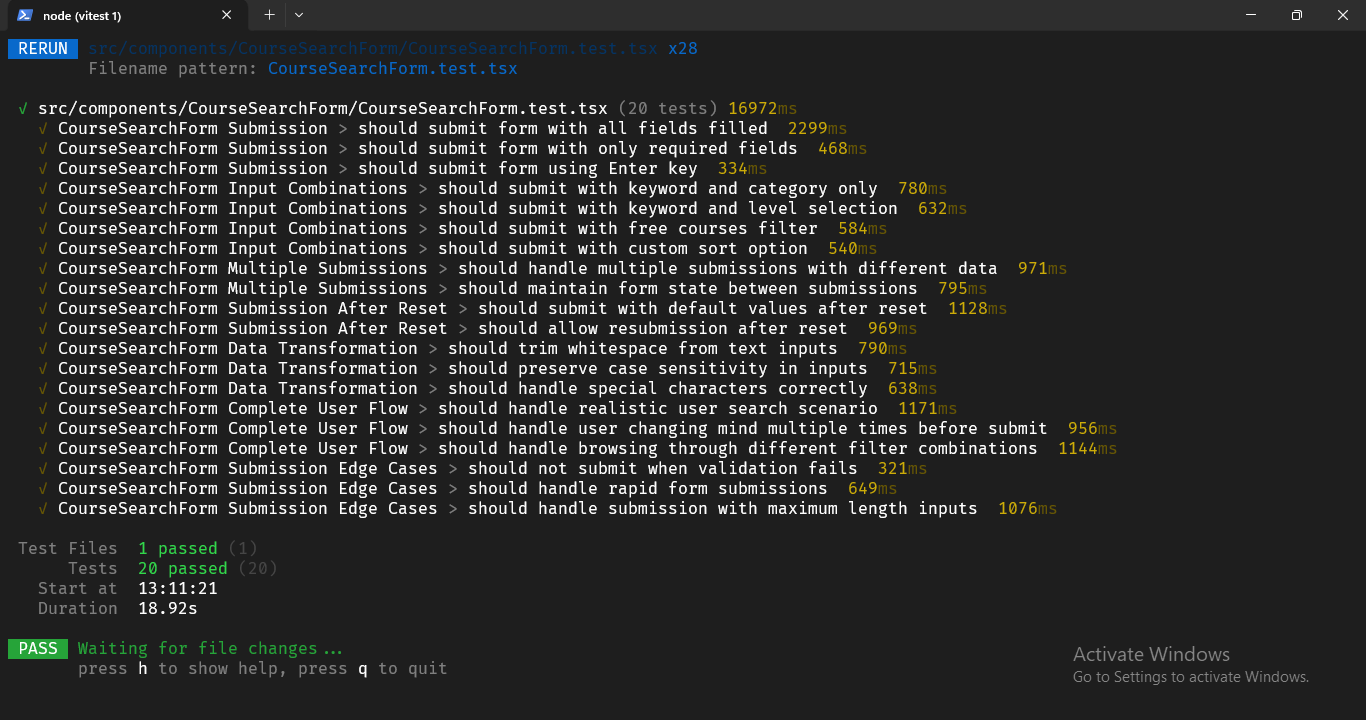
Task: Close the terminal window
Action: click(1342, 15)
